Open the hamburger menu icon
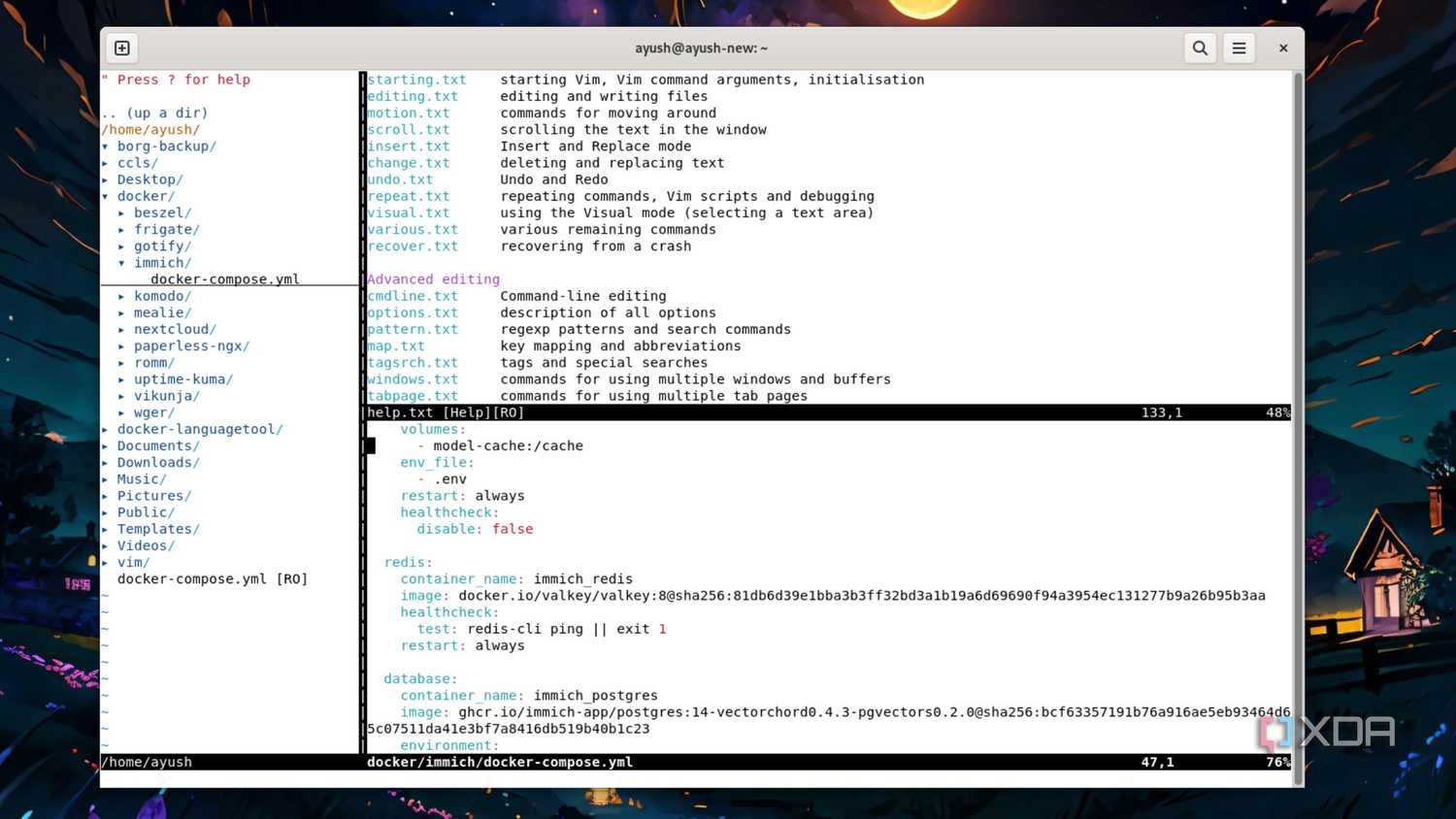 coord(1240,49)
